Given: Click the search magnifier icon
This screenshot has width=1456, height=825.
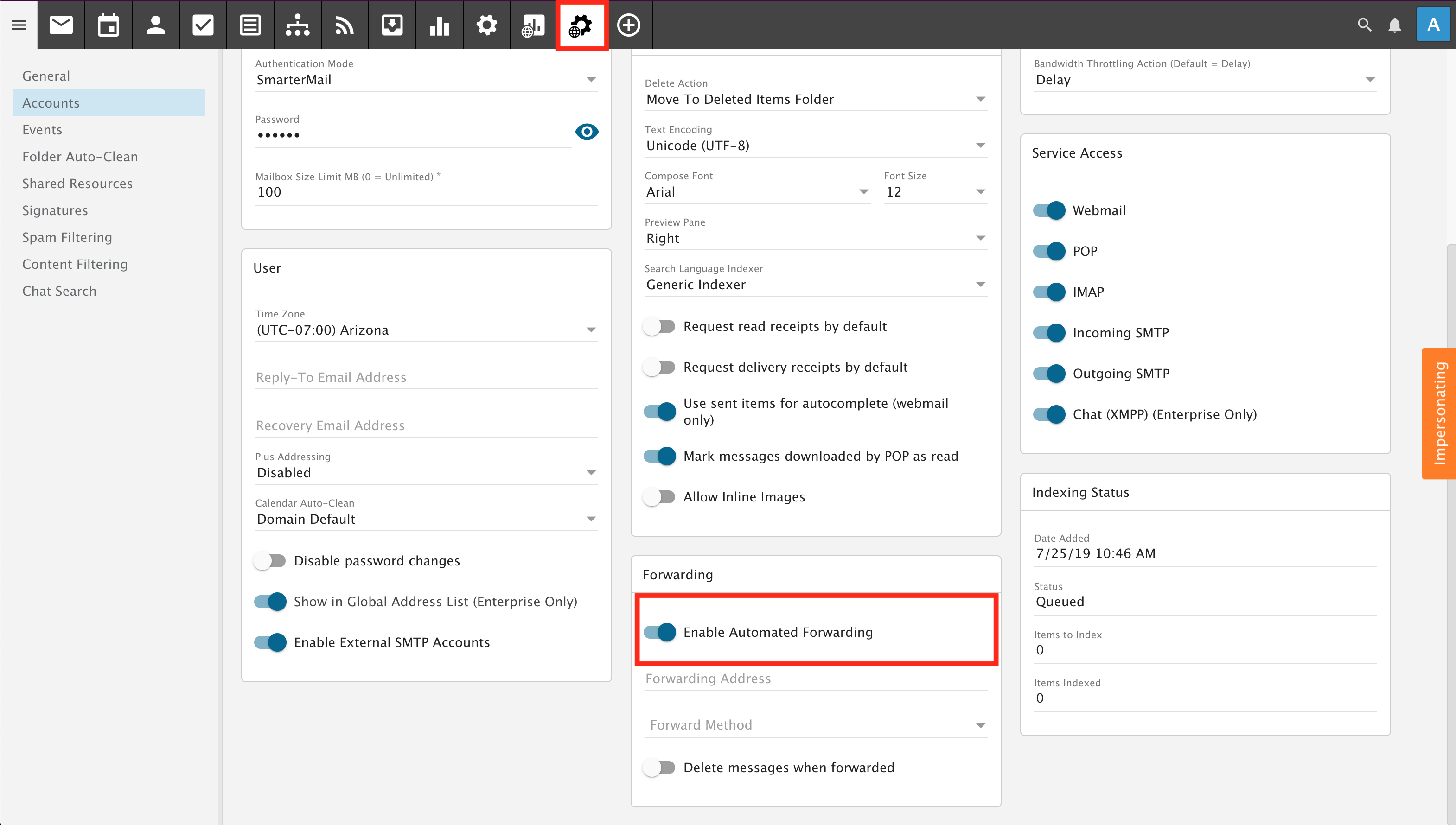Looking at the screenshot, I should (x=1364, y=25).
